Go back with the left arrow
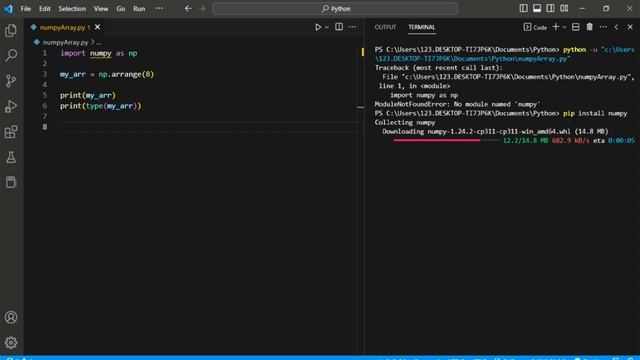This screenshot has height=360, width=640. (188, 9)
